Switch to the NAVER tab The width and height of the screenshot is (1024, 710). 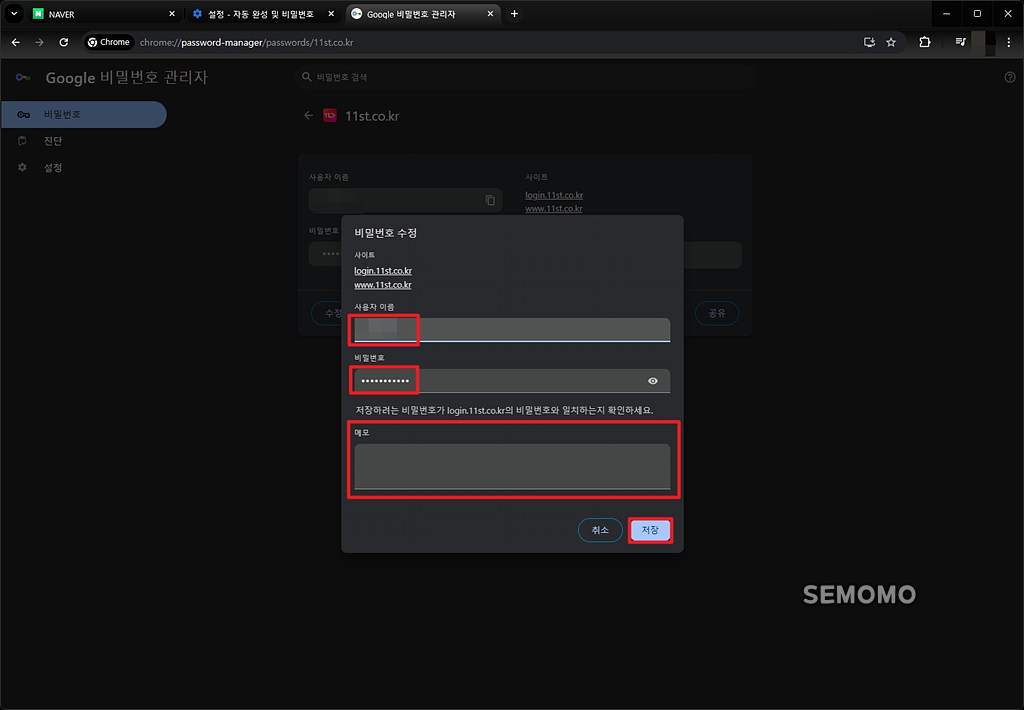(104, 14)
